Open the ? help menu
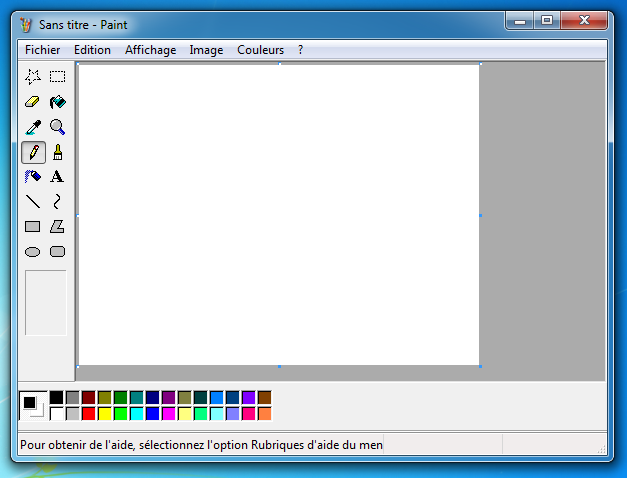The image size is (627, 478). (x=300, y=50)
